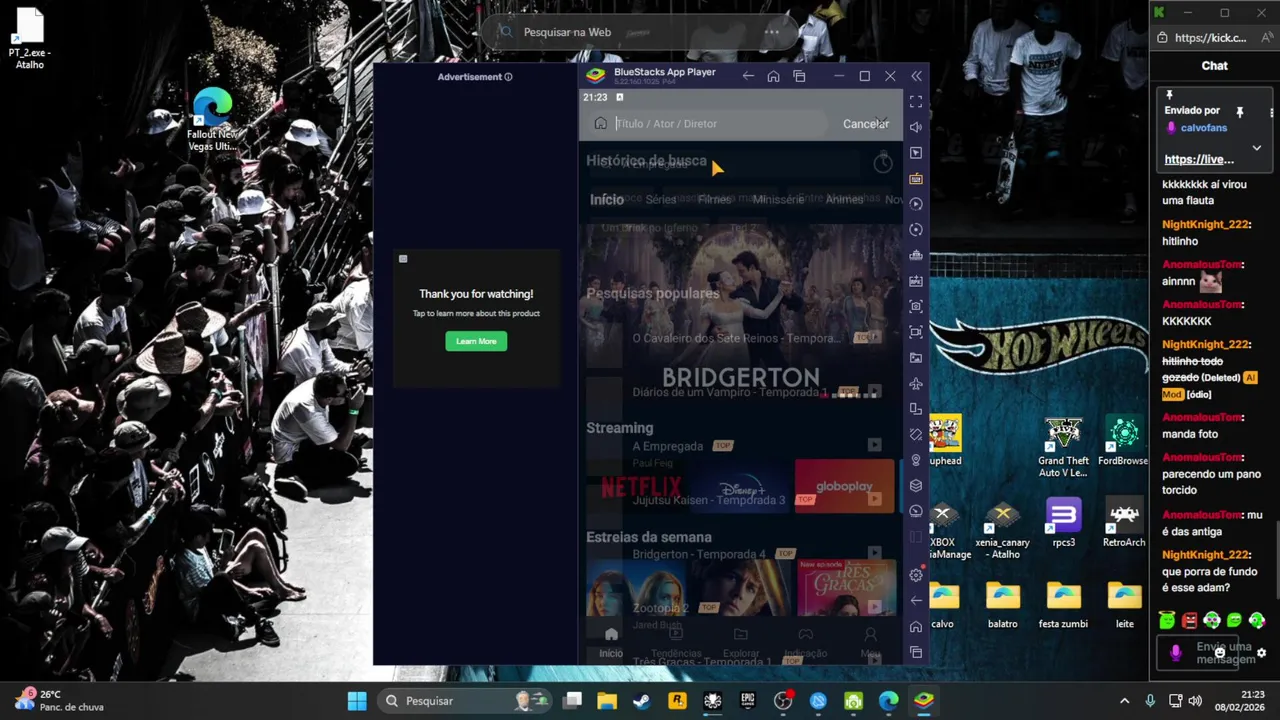The image size is (1280, 720).
Task: Open Tendências in bottom navigation
Action: coord(676,642)
